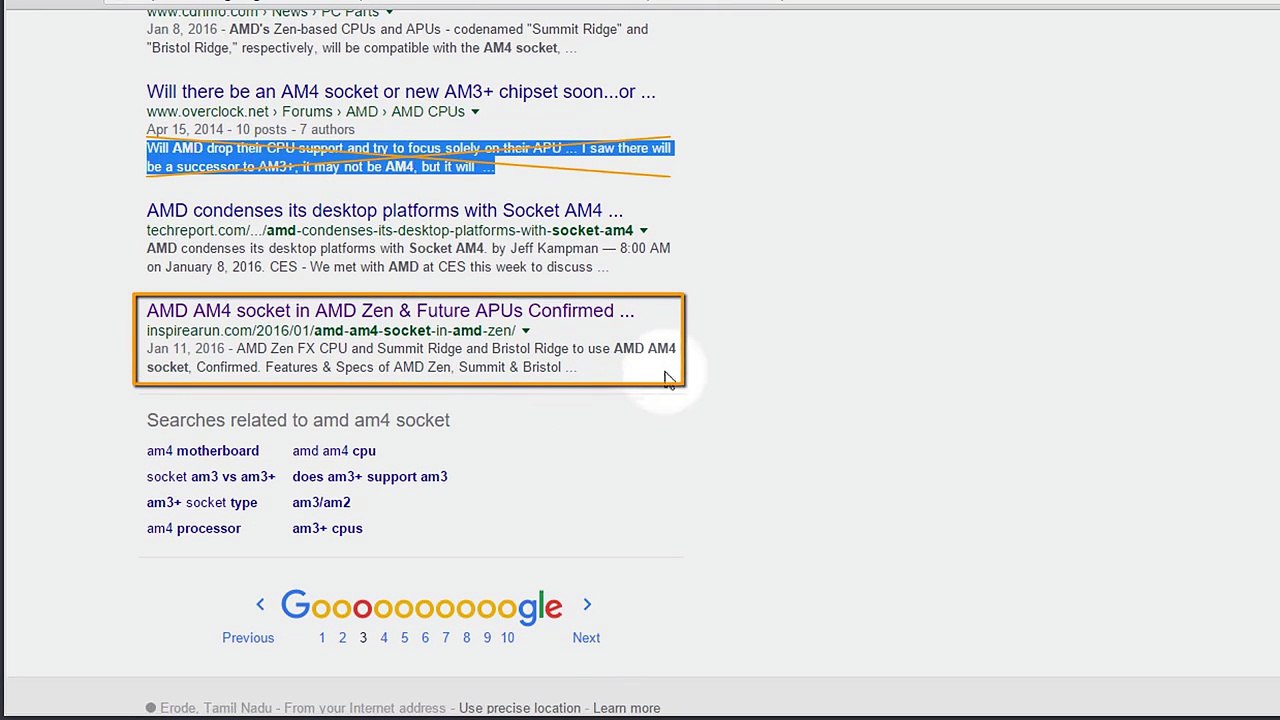Image resolution: width=1280 pixels, height=720 pixels.
Task: Open location "Learn more" link
Action: tap(626, 708)
